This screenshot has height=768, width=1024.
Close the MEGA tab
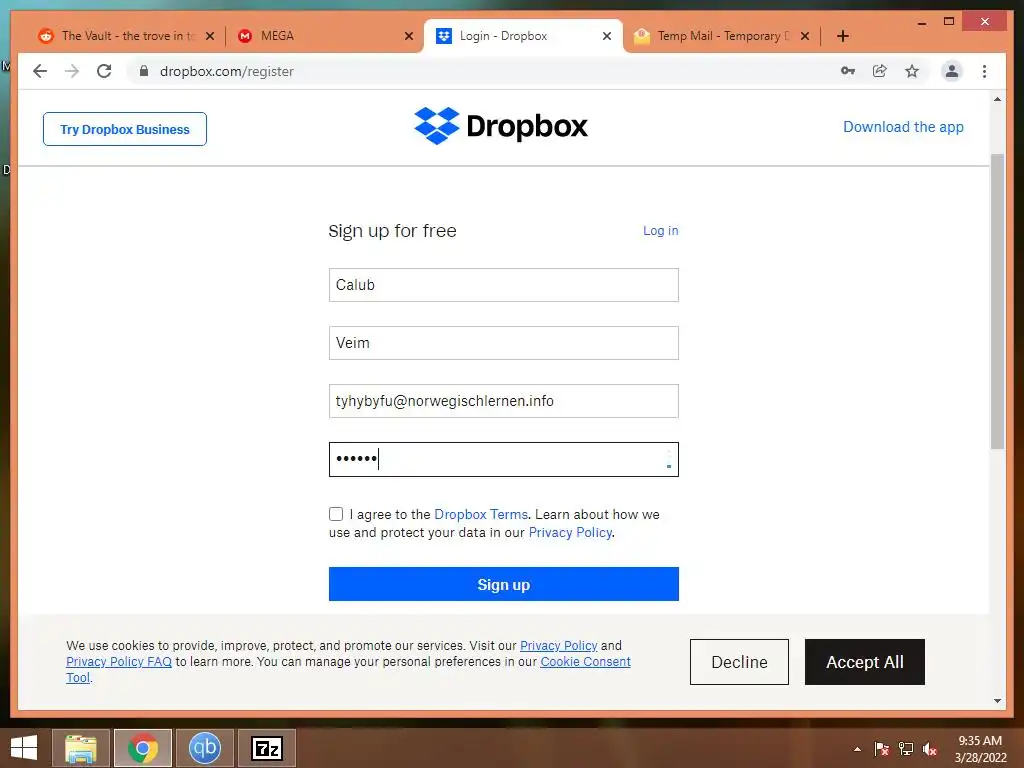409,36
